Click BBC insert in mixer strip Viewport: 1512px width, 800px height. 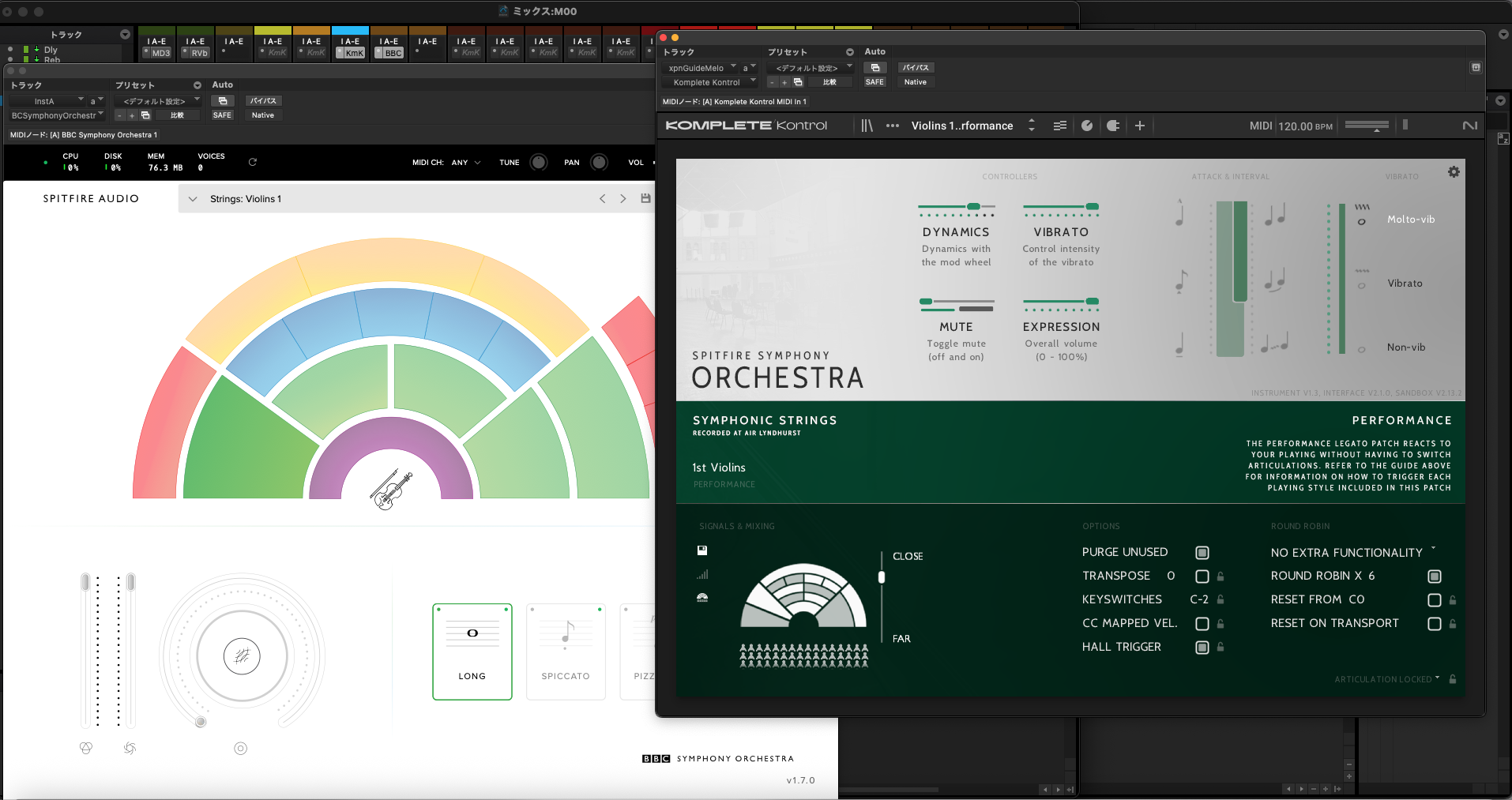389,53
